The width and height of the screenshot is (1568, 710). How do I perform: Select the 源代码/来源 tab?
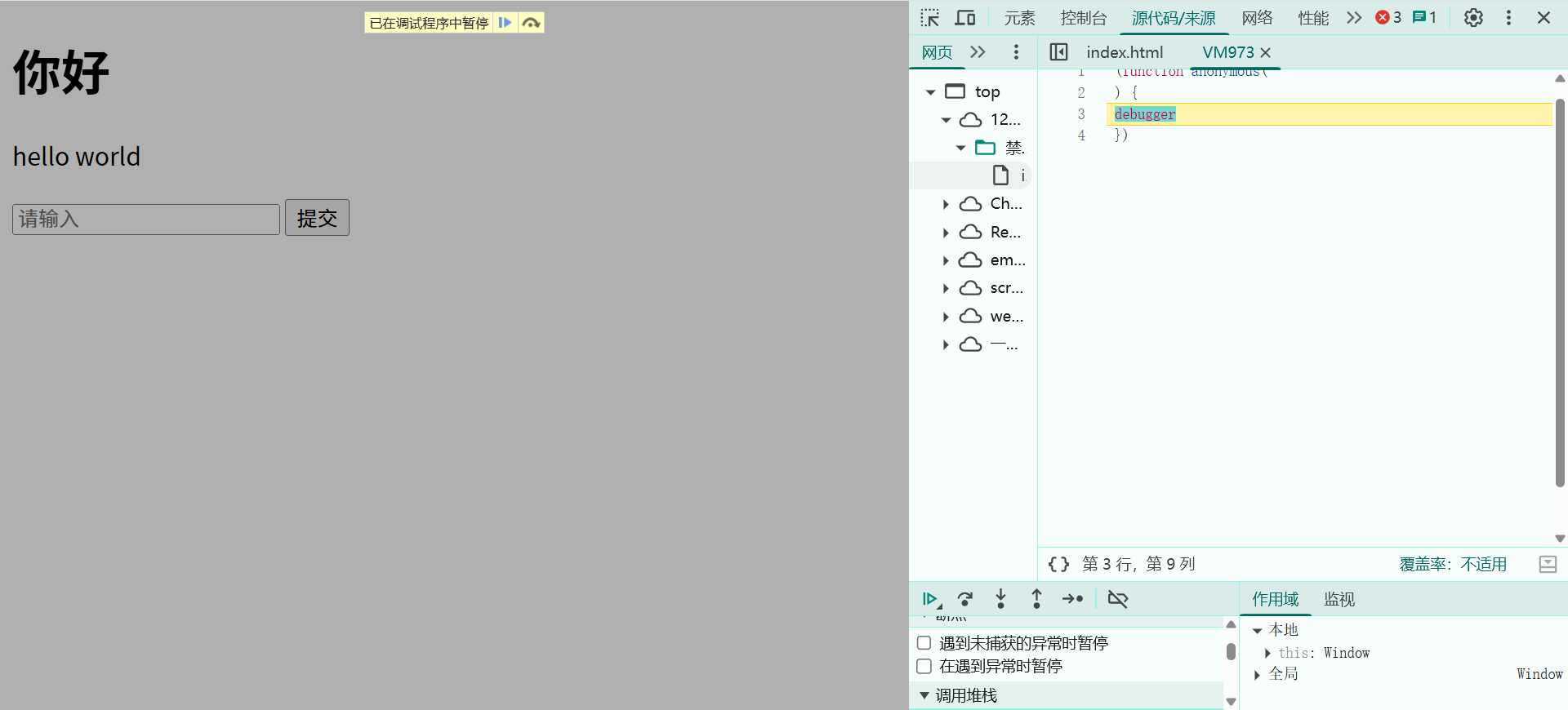point(1174,18)
